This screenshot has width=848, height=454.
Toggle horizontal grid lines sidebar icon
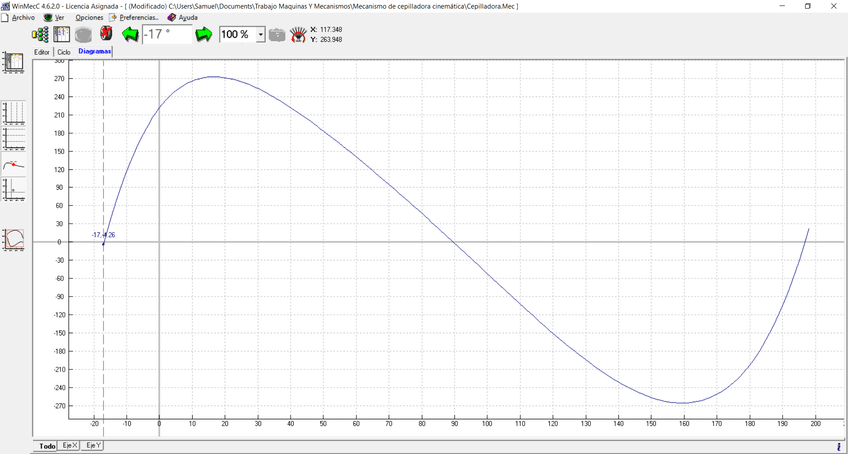click(14, 138)
